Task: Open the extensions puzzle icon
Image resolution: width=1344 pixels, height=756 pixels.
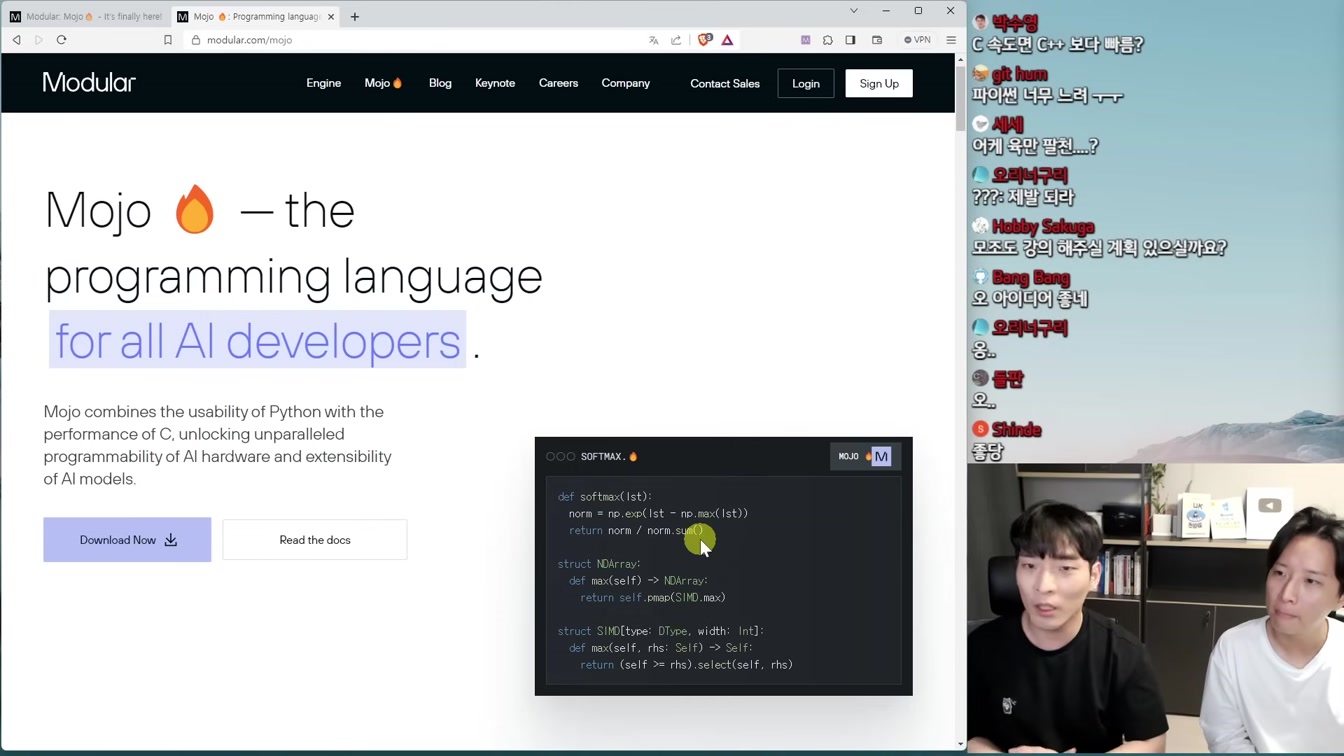Action: 828,40
